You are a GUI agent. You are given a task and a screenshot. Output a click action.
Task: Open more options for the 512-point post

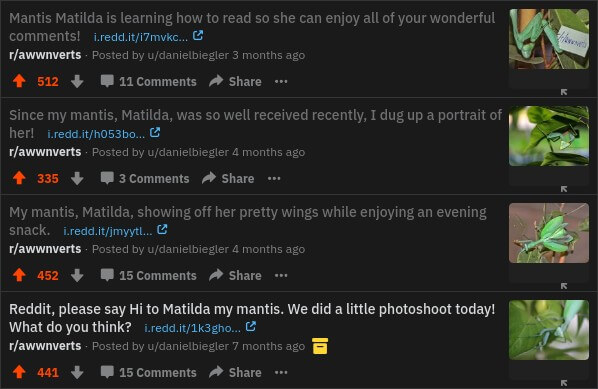point(281,81)
